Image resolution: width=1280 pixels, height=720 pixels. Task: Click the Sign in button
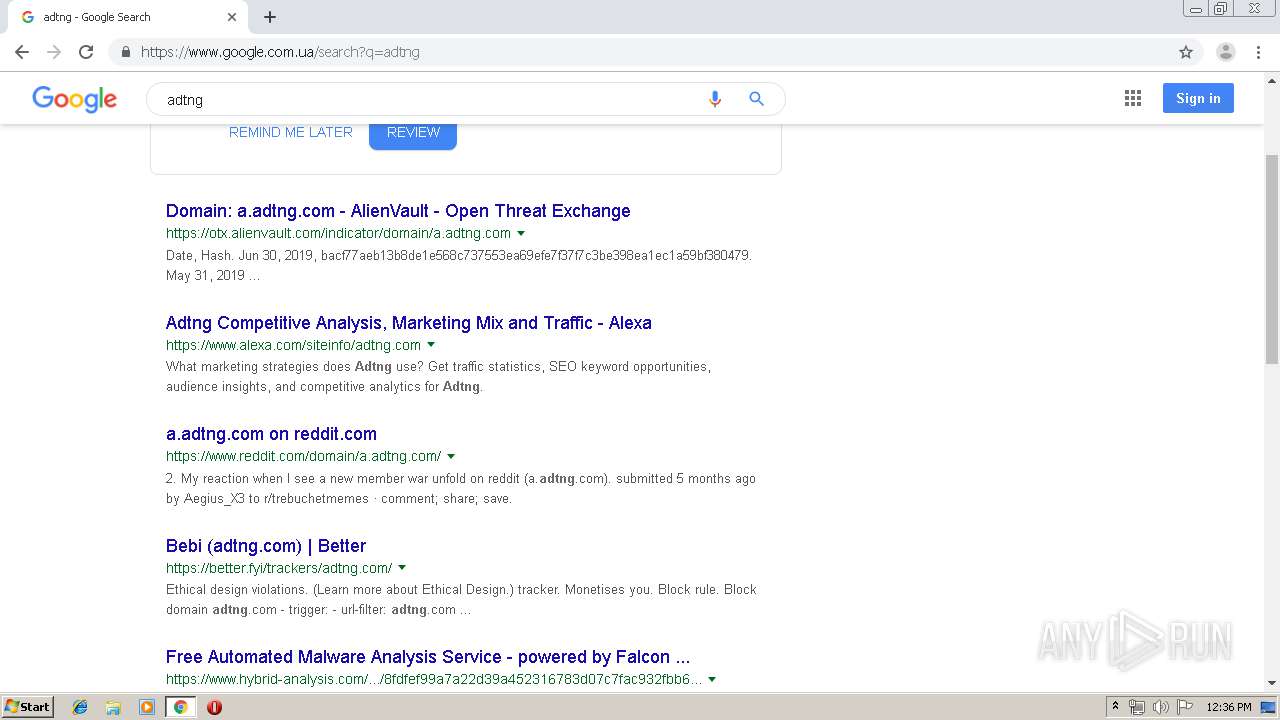coord(1198,98)
